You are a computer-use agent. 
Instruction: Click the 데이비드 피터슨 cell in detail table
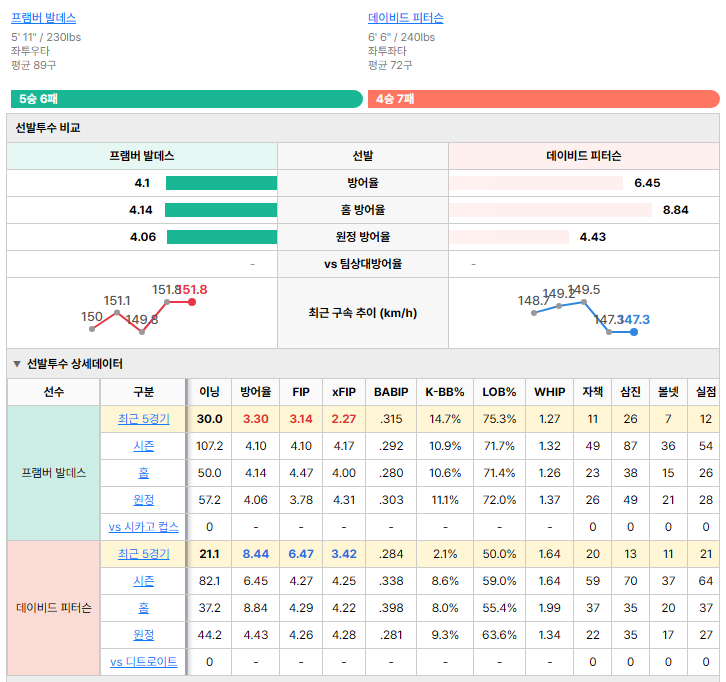[x=54, y=608]
